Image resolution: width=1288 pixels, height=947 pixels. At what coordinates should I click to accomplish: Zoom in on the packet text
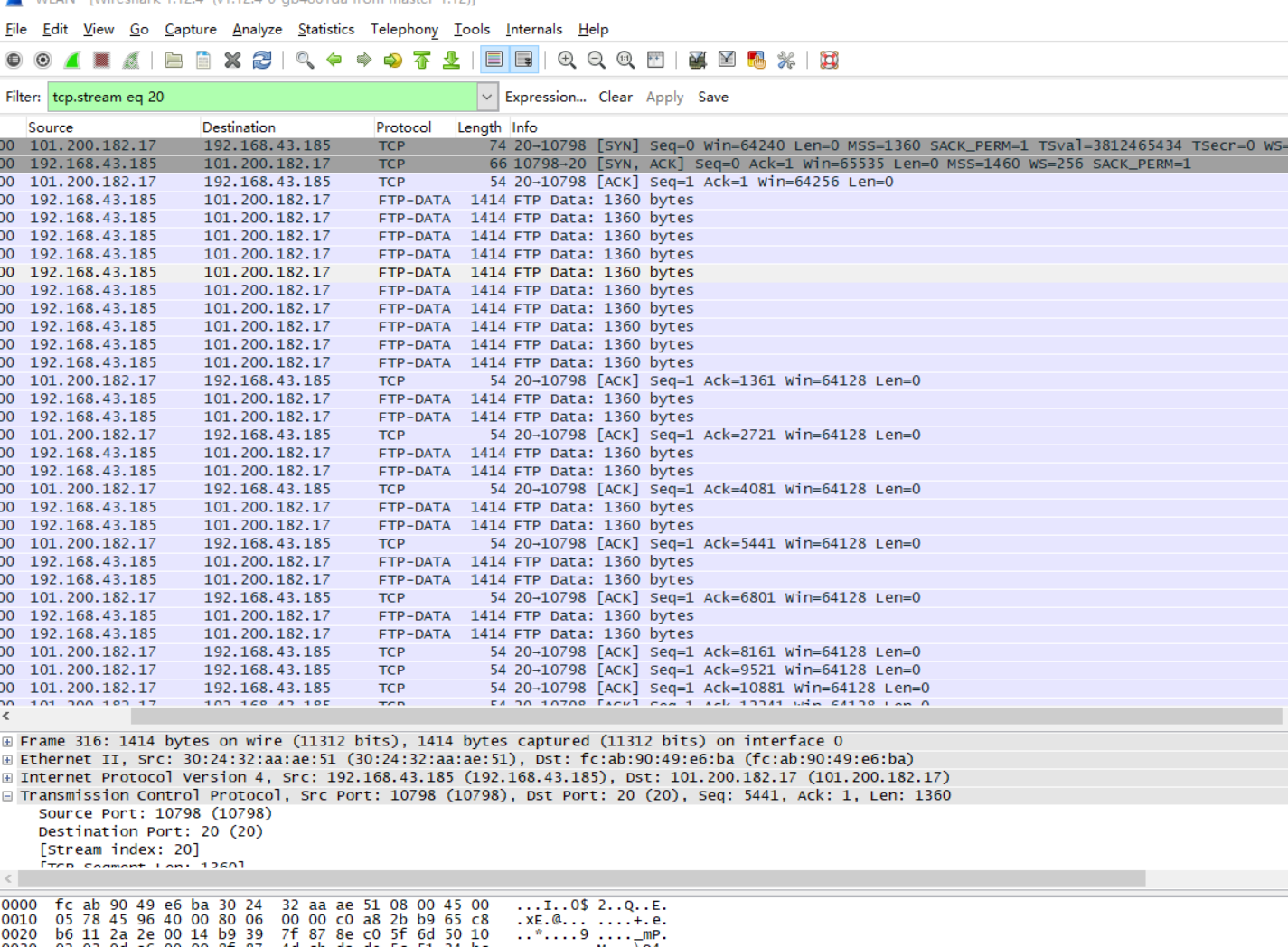(567, 60)
